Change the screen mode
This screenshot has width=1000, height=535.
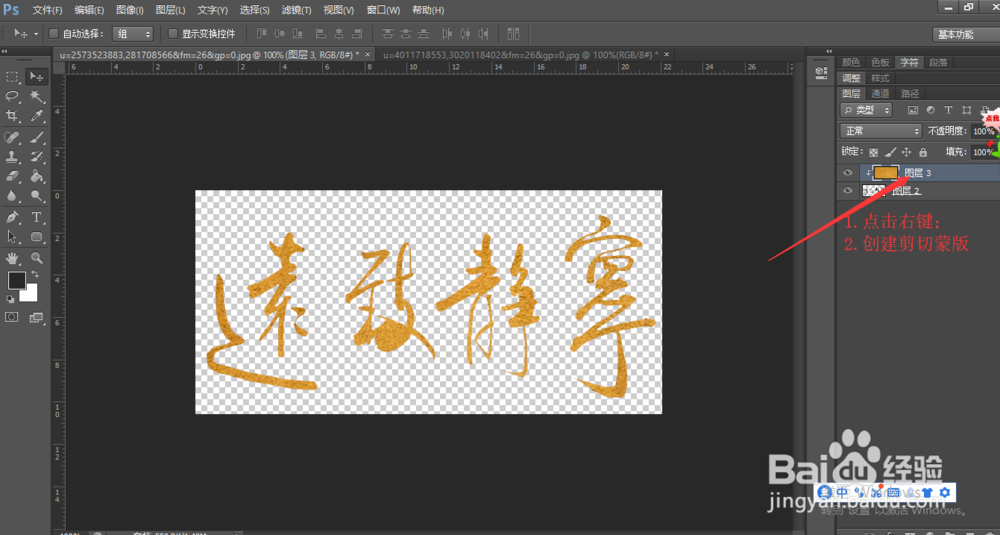[x=36, y=318]
